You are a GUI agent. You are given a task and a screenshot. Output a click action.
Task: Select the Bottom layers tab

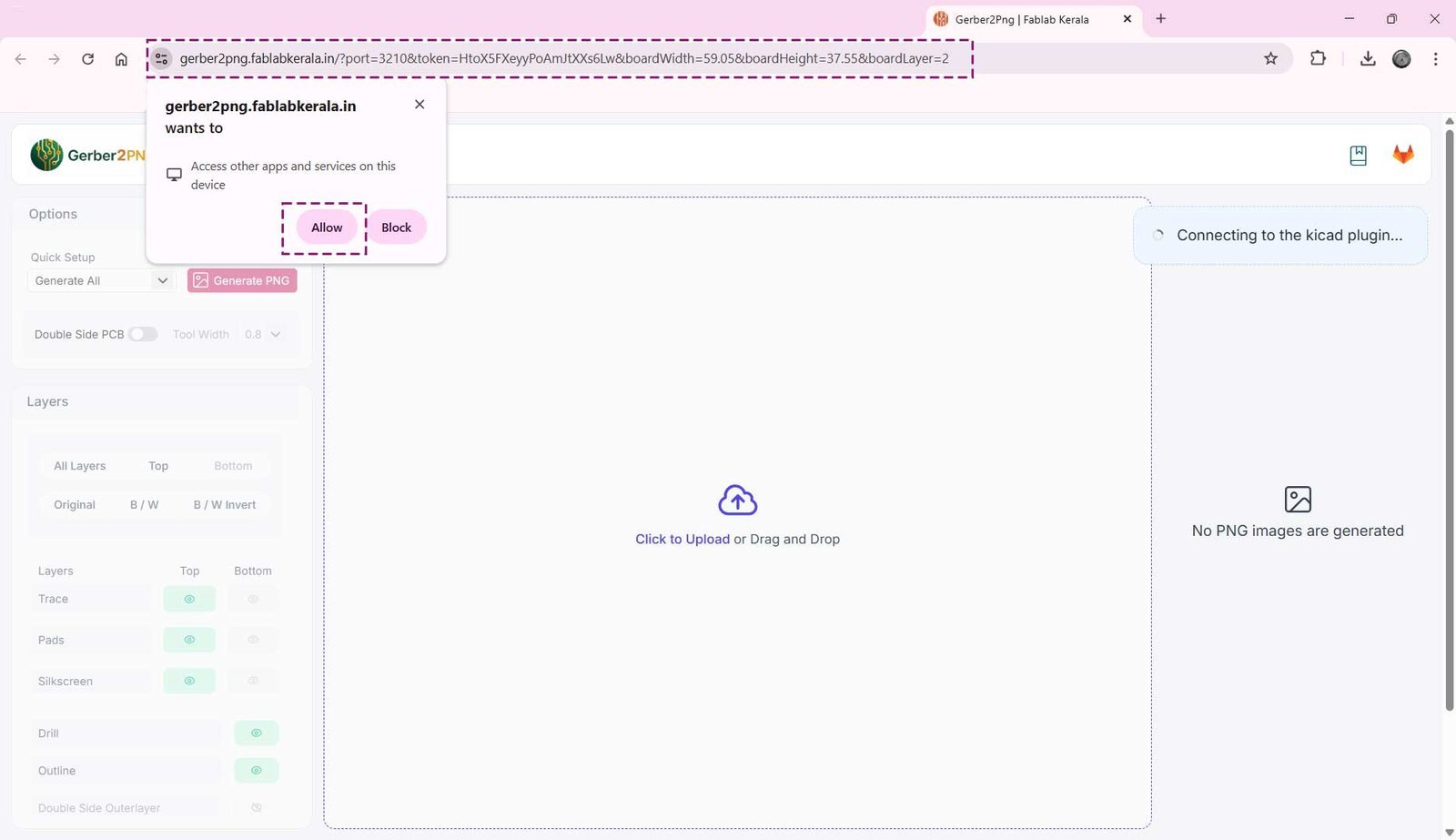pyautogui.click(x=233, y=466)
